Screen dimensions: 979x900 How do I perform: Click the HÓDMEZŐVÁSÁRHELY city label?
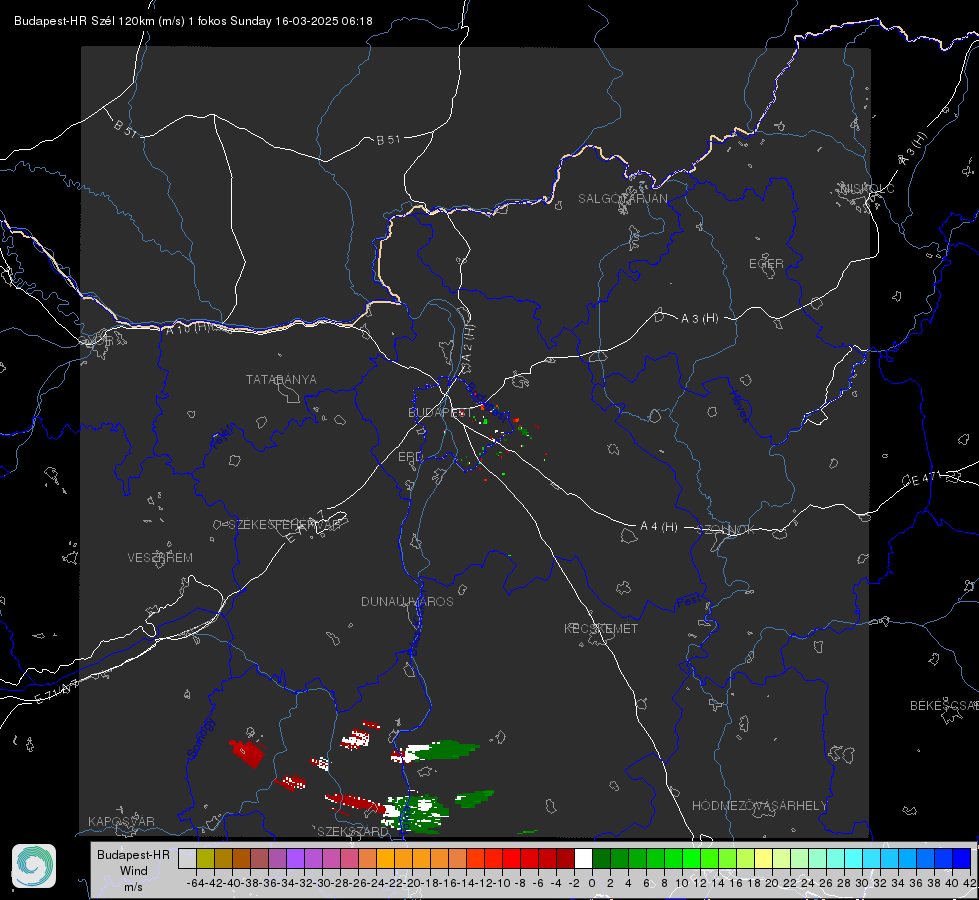pos(759,806)
